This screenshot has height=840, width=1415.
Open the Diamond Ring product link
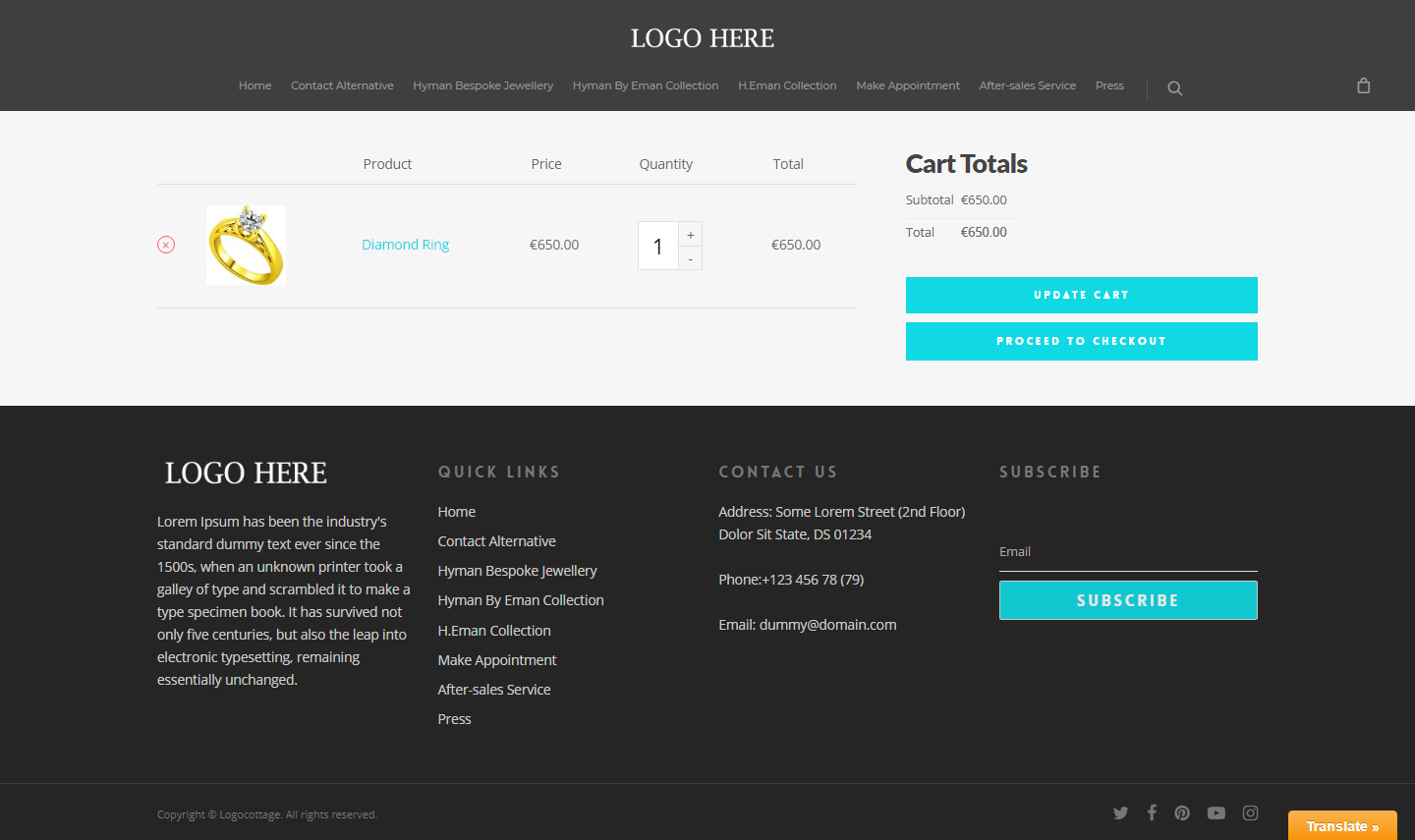click(x=405, y=245)
